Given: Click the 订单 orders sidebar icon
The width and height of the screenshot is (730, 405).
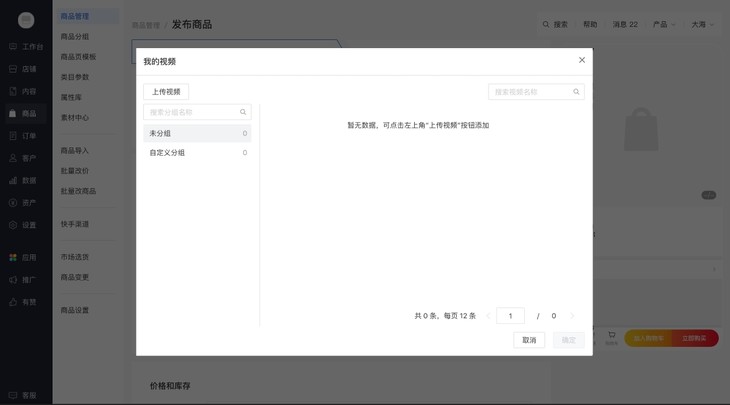Looking at the screenshot, I should point(13,136).
